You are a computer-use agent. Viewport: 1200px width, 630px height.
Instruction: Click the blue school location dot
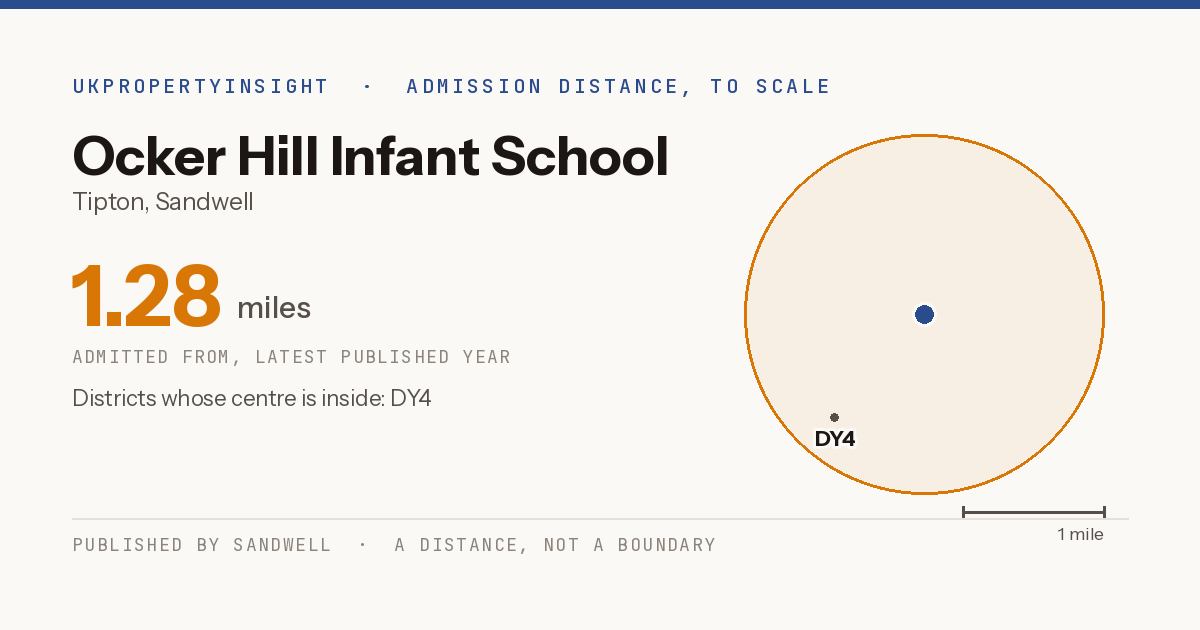(924, 315)
